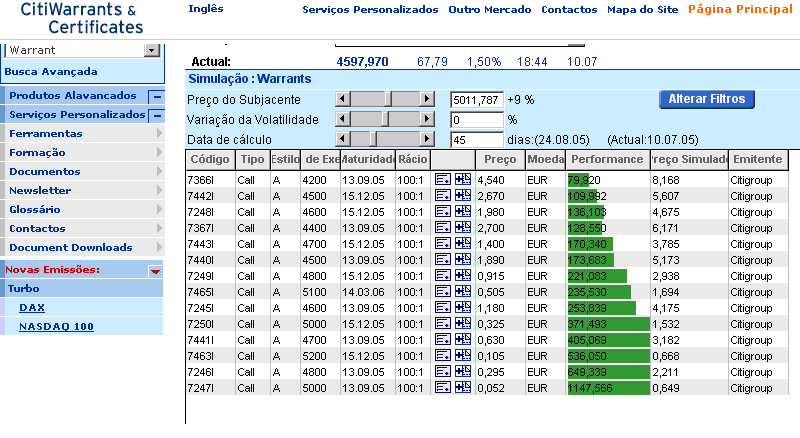Open details icon for warrant 7366I
Image resolution: width=800 pixels, height=438 pixels.
click(443, 180)
